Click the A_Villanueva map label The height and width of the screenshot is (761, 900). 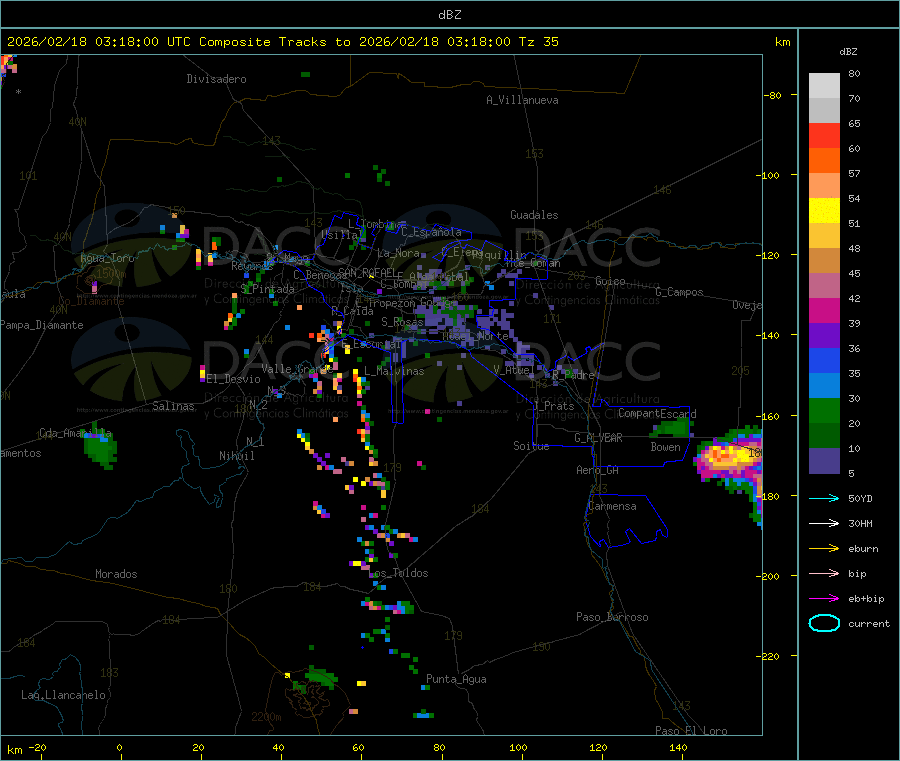click(x=522, y=100)
